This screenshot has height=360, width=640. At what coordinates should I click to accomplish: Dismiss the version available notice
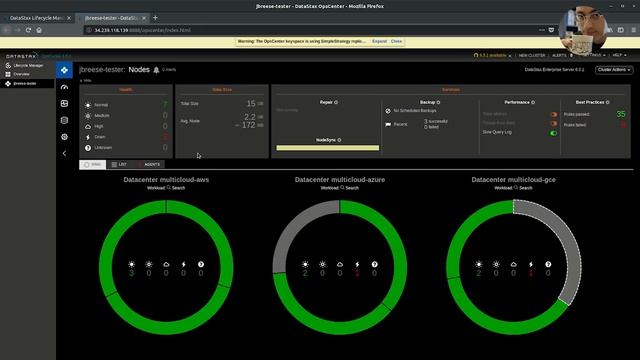click(510, 56)
